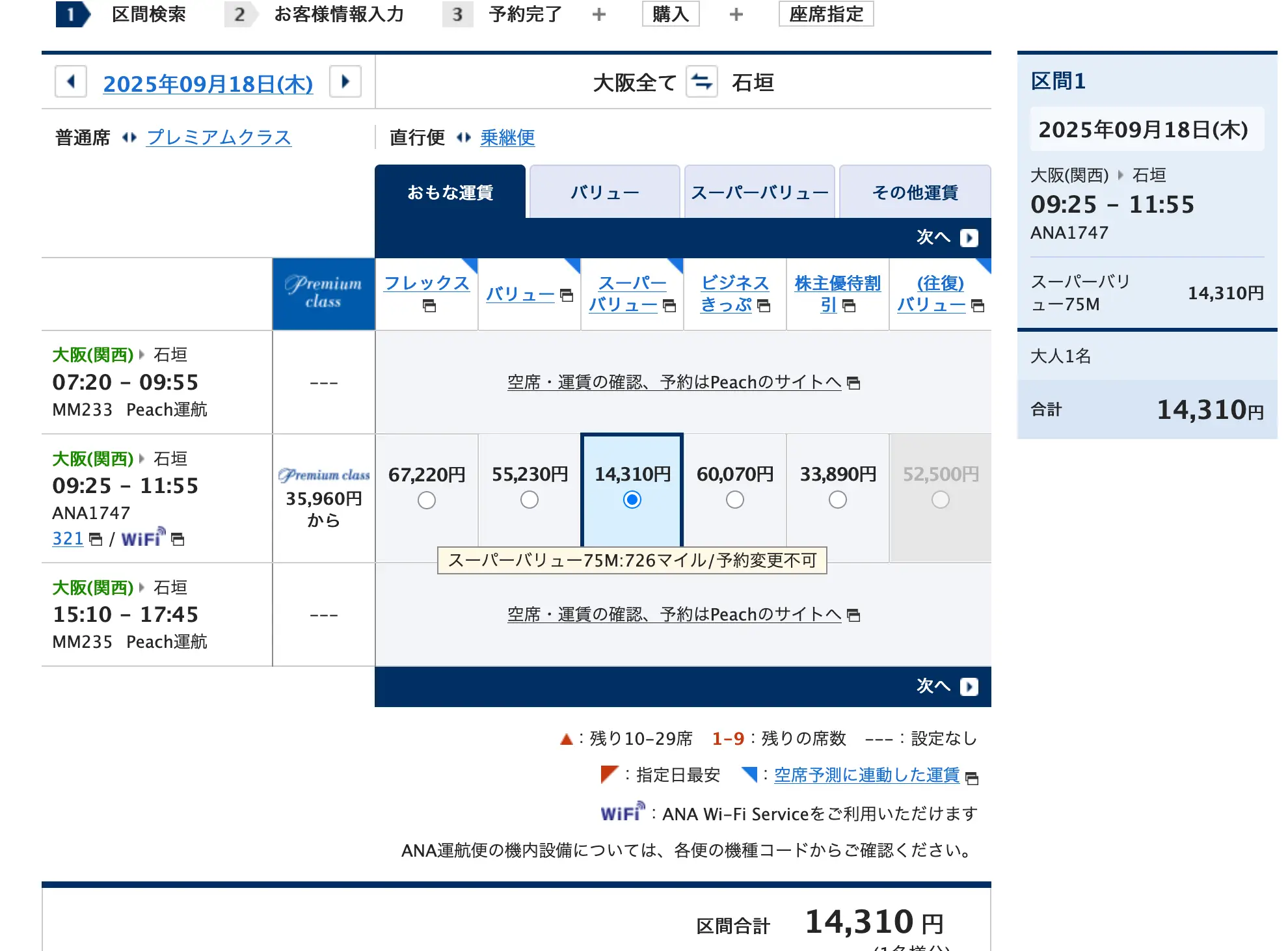Open the その他運賃 tab
The width and height of the screenshot is (1288, 951).
[x=915, y=193]
